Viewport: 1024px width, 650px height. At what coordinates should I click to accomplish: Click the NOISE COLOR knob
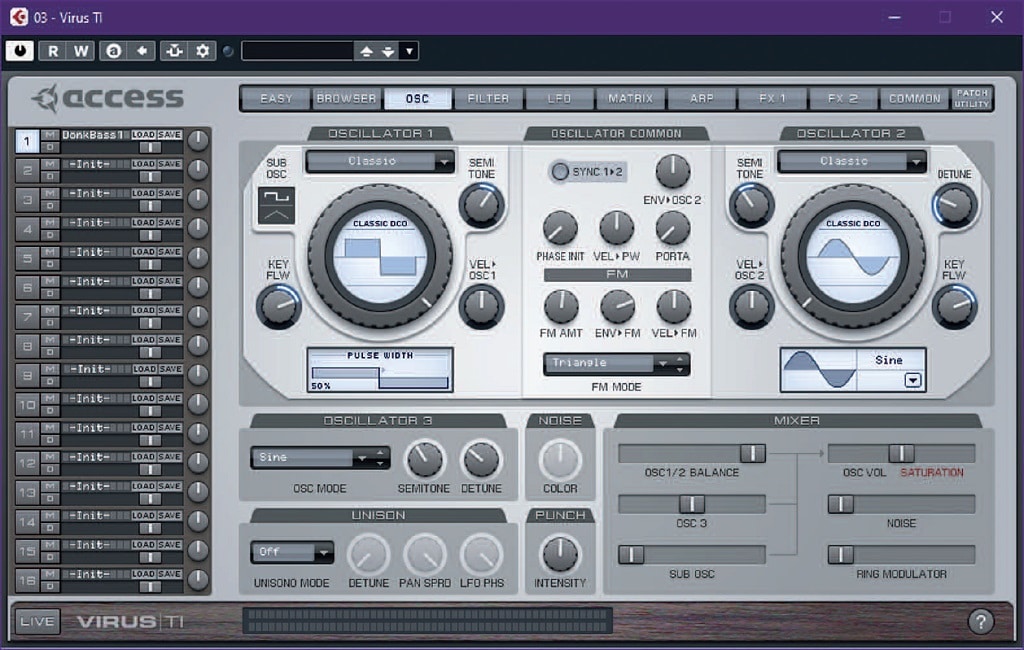coord(560,459)
